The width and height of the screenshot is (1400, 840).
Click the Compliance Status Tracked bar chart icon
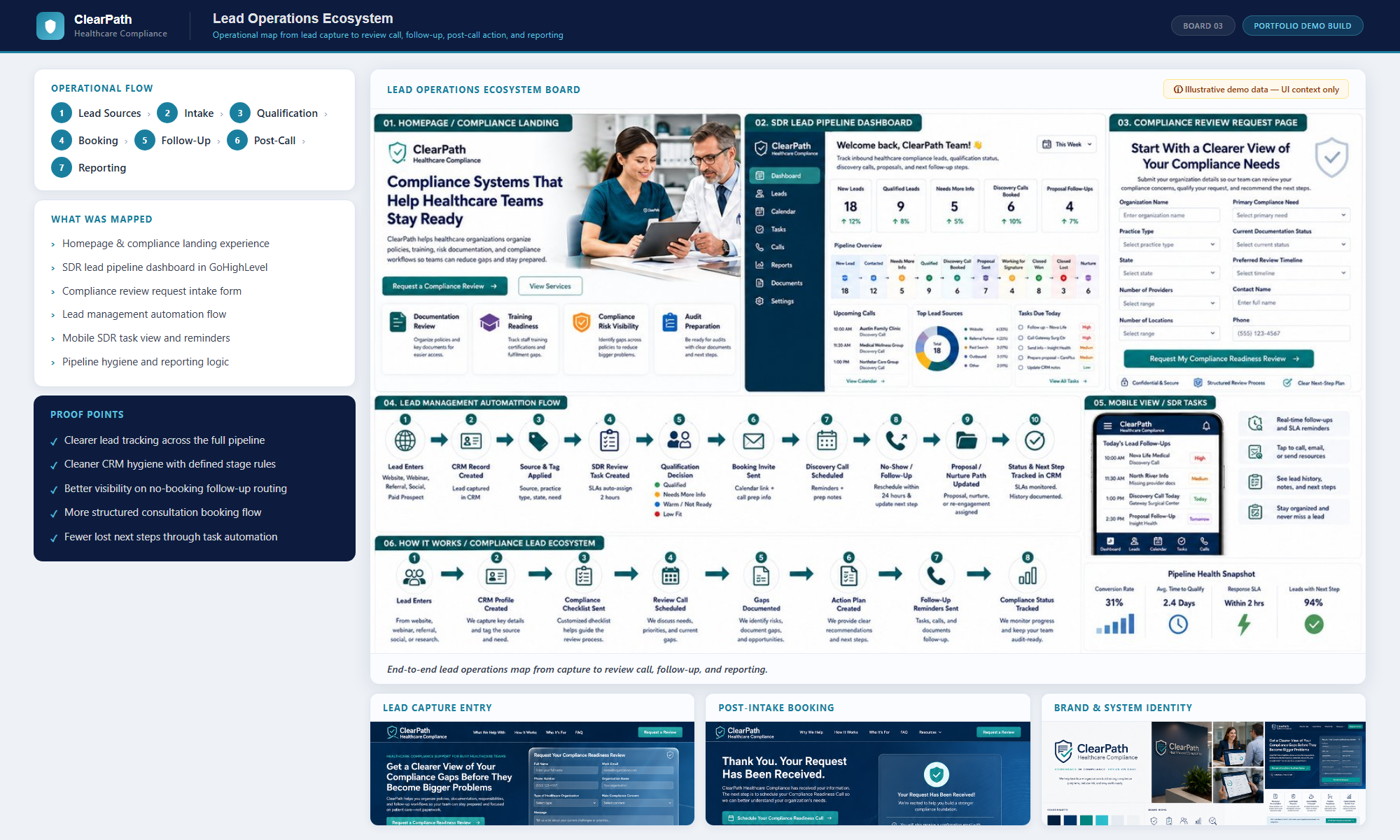coord(1027,576)
